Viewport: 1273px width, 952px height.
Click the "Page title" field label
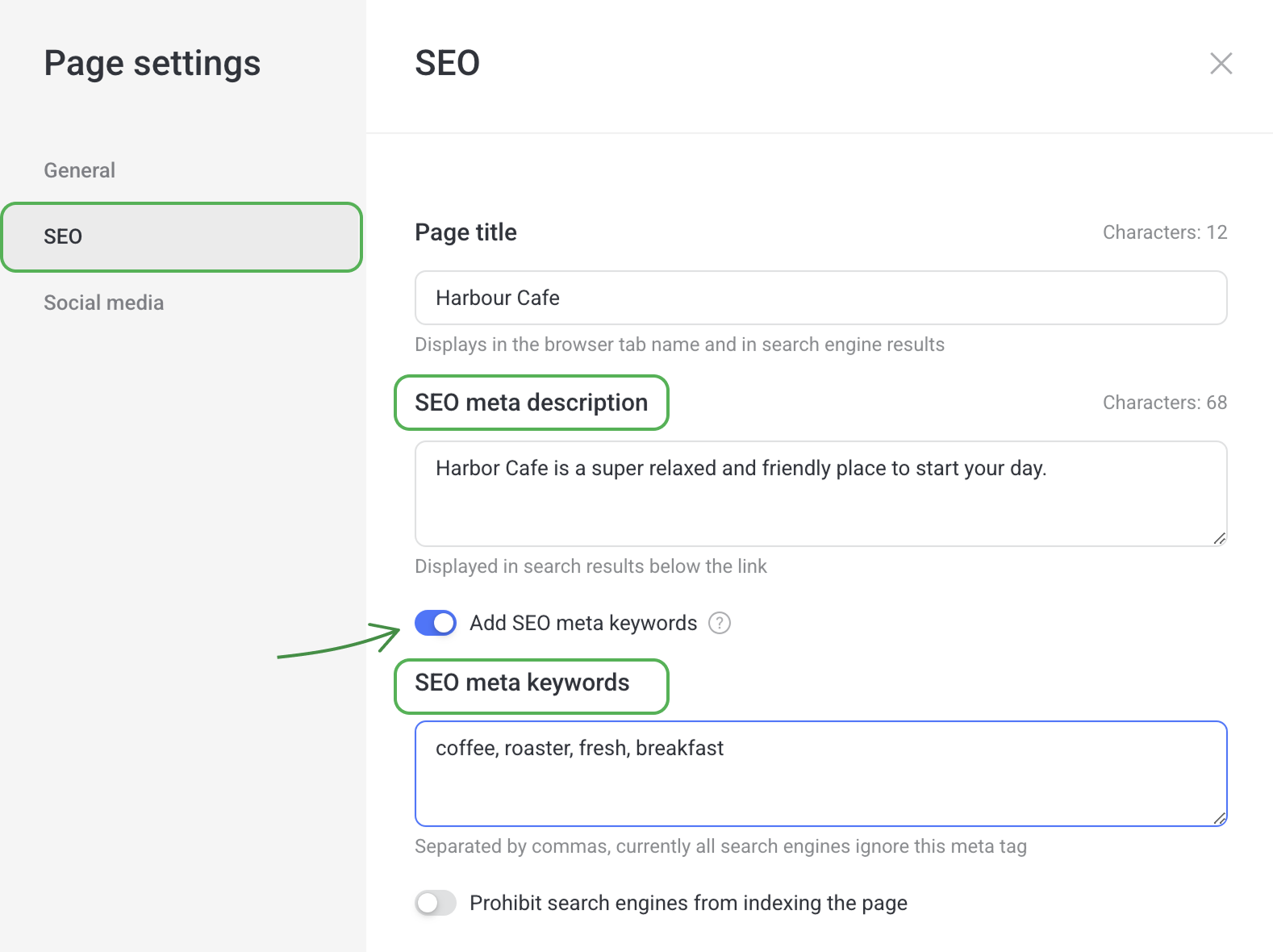[x=465, y=232]
